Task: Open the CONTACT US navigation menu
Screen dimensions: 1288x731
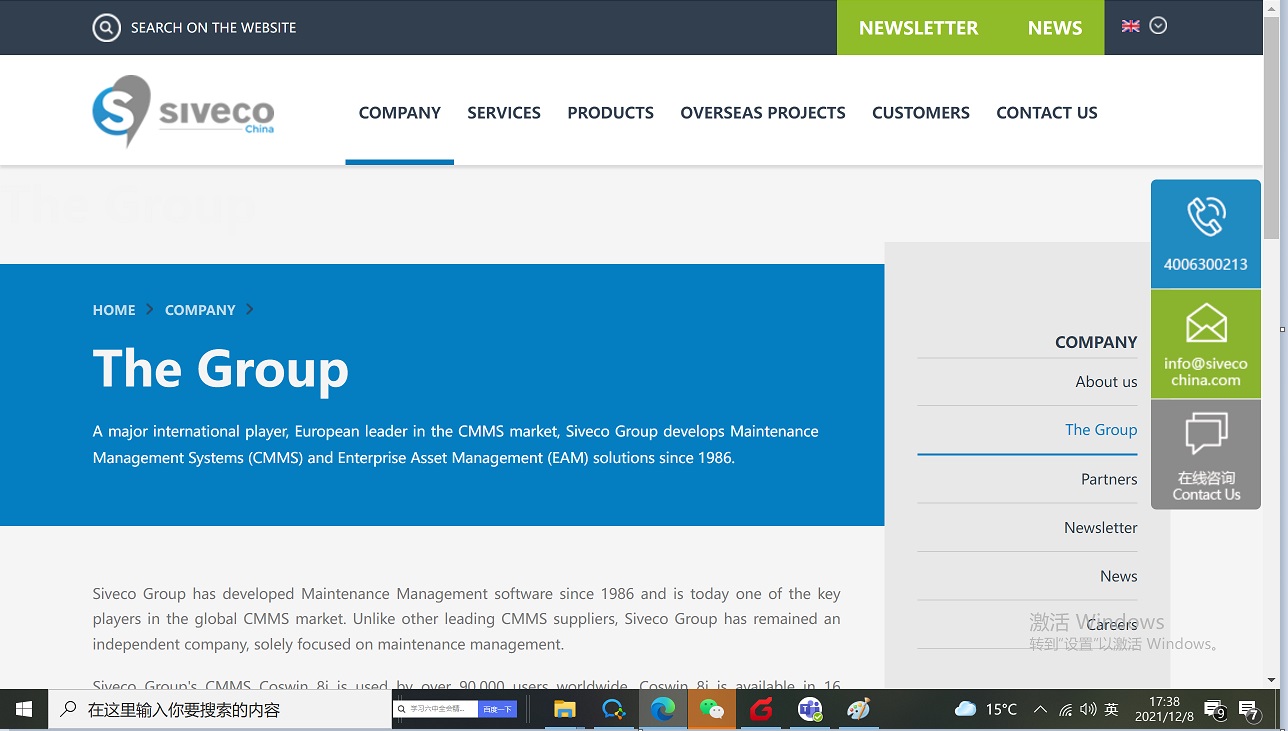Action: (1047, 113)
